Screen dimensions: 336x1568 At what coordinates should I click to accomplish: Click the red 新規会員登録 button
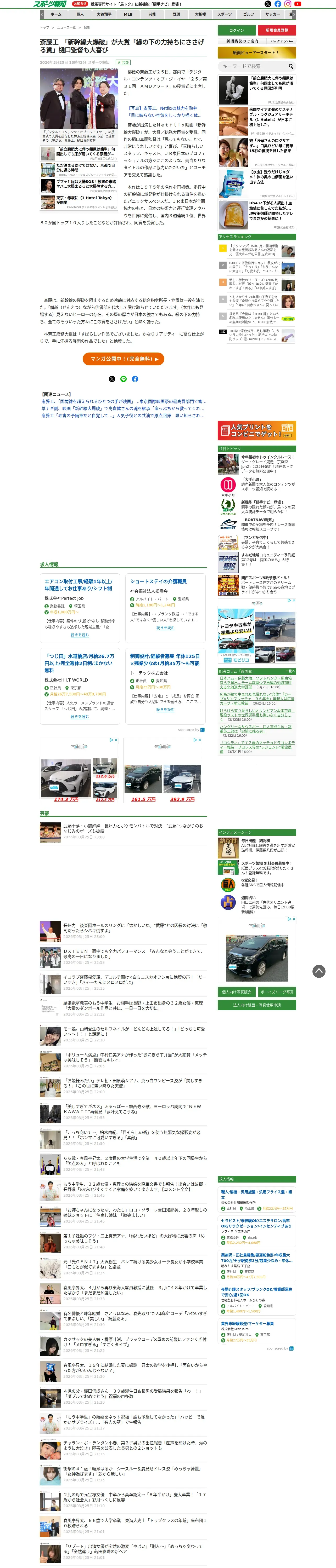tap(277, 30)
